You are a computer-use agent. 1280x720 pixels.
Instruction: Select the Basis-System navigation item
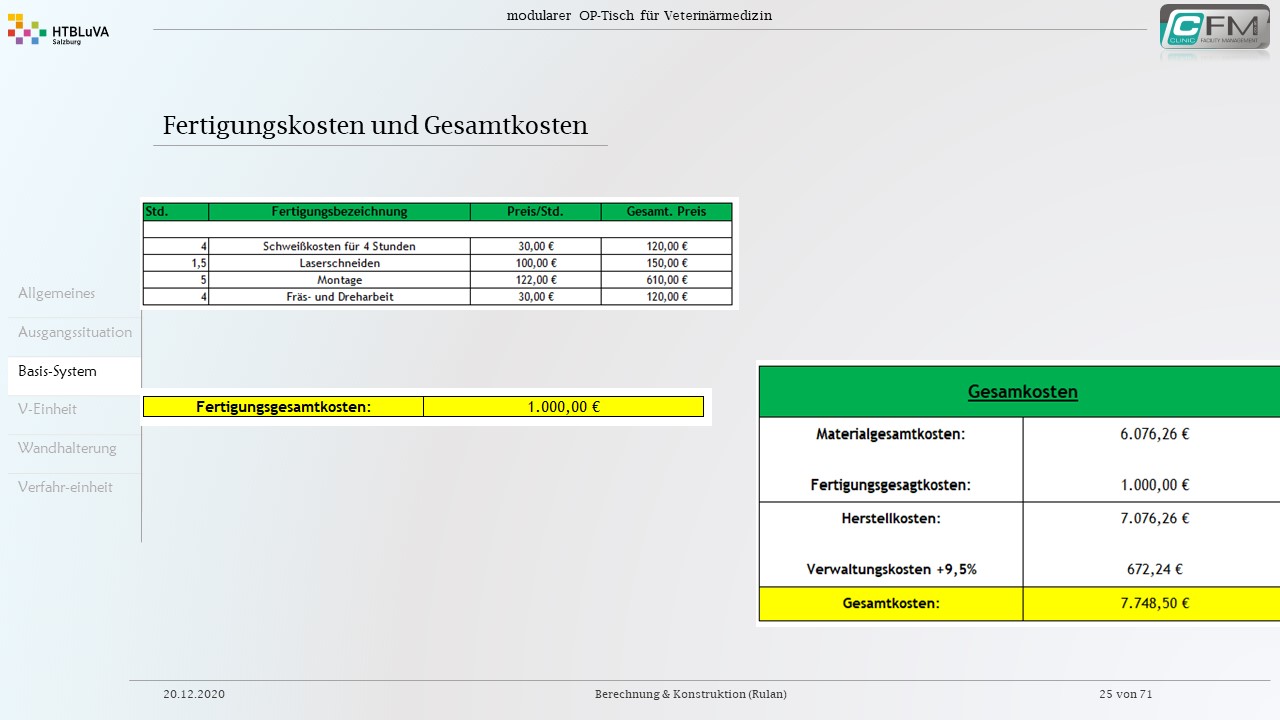coord(58,371)
